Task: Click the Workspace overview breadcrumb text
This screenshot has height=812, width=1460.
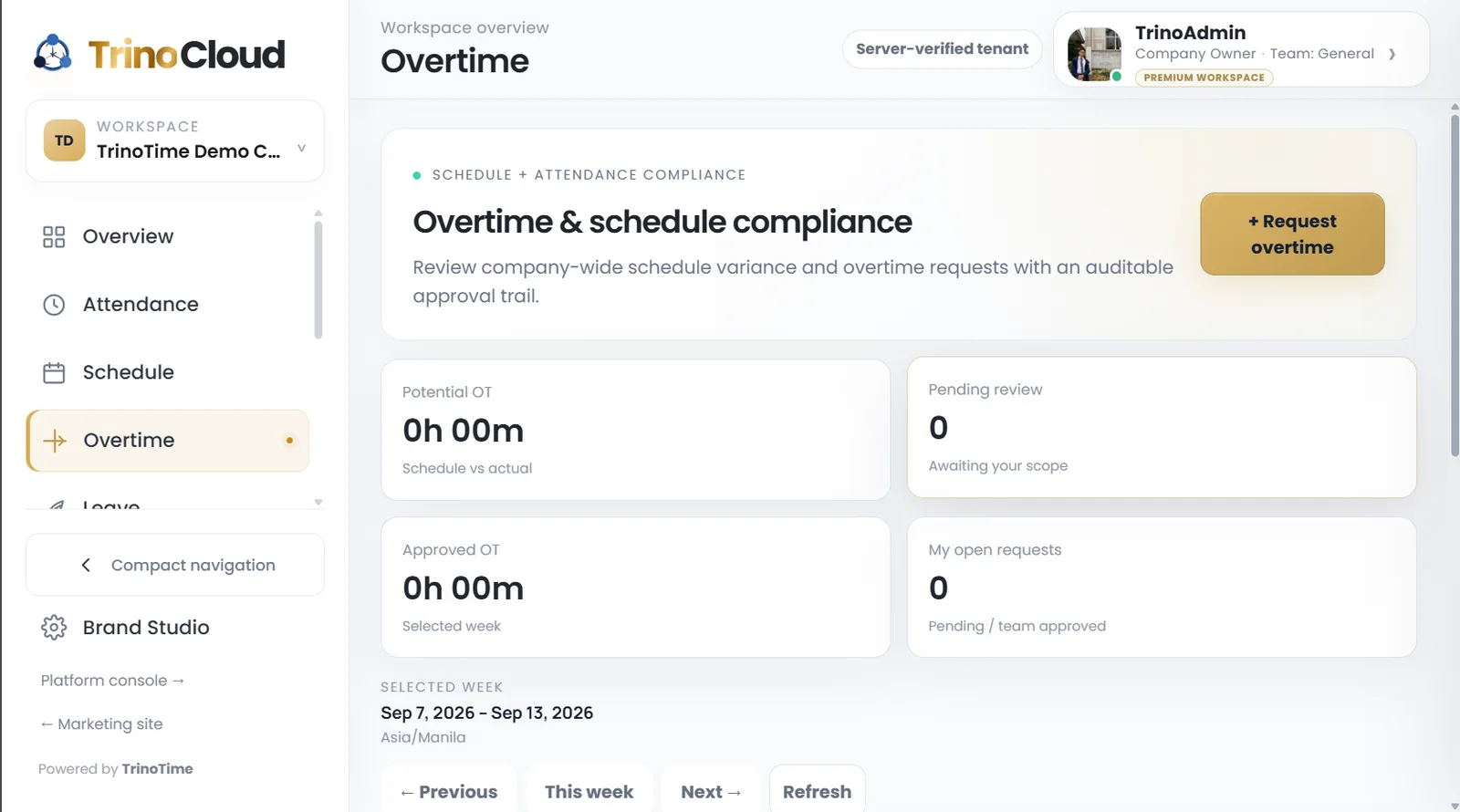Action: [464, 27]
